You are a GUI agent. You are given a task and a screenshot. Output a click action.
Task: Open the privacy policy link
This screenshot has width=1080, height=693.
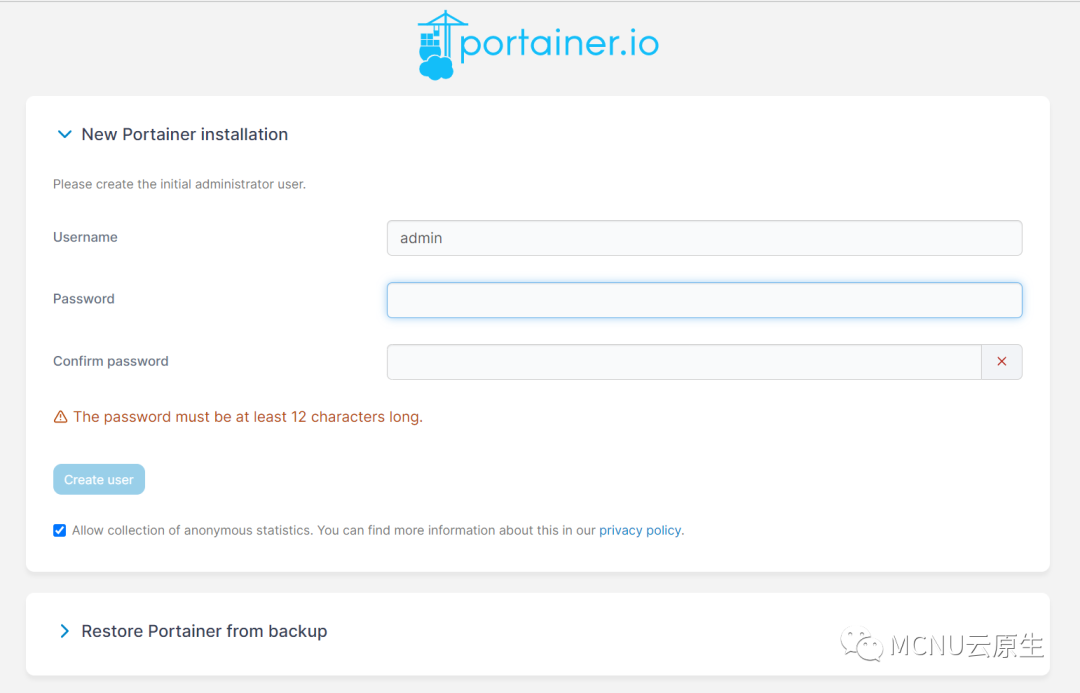640,530
